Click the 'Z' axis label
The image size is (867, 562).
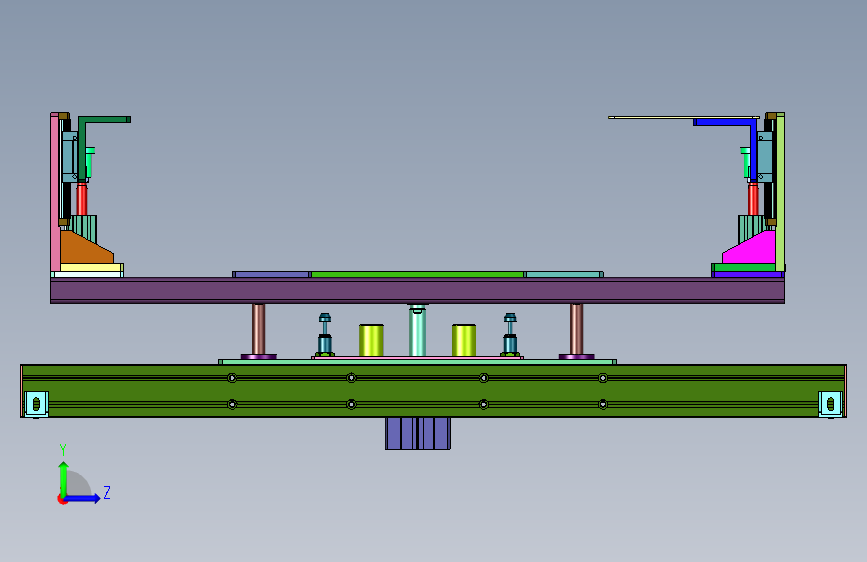(x=107, y=493)
